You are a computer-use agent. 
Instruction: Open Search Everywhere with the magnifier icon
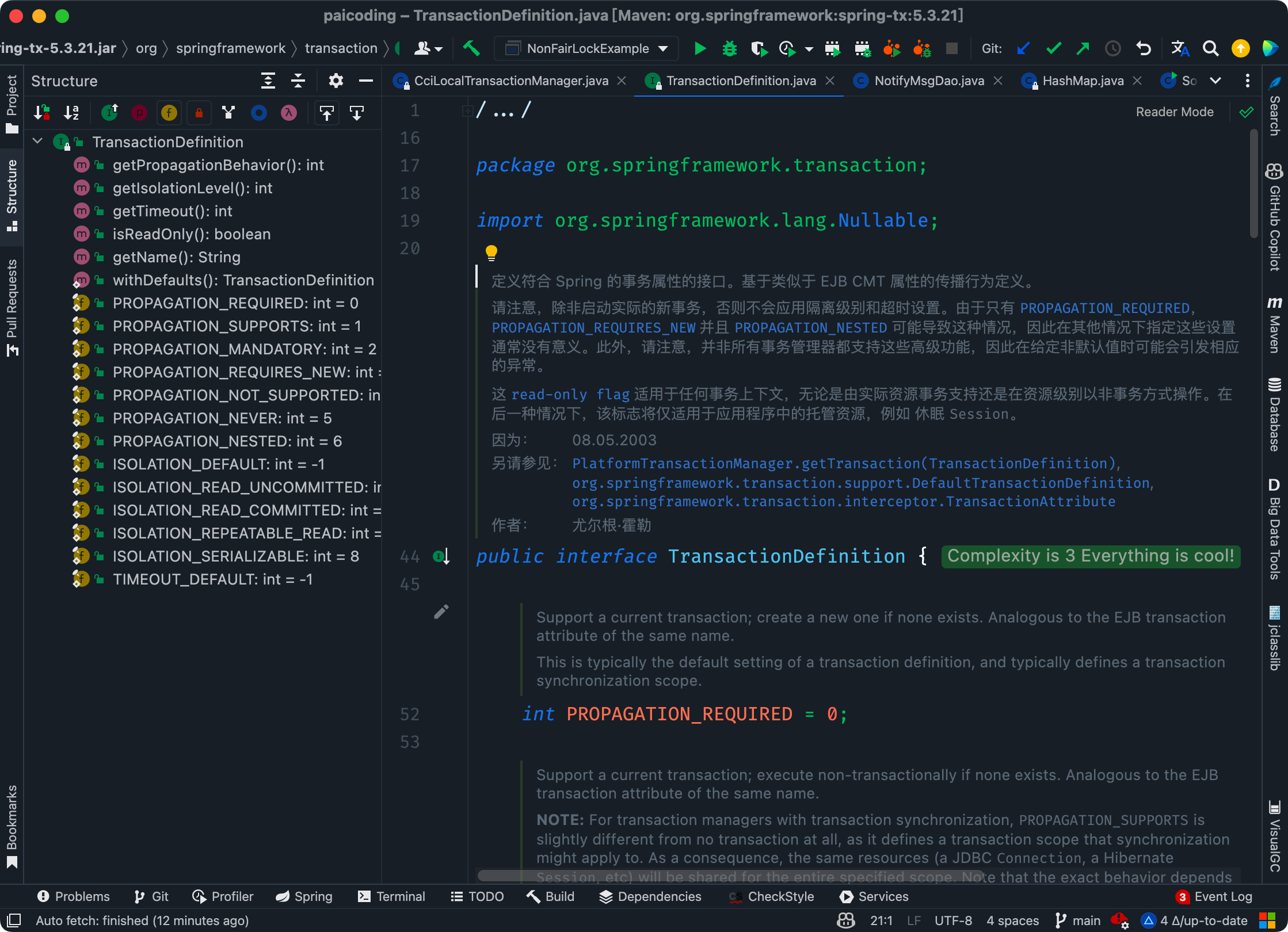[1211, 48]
